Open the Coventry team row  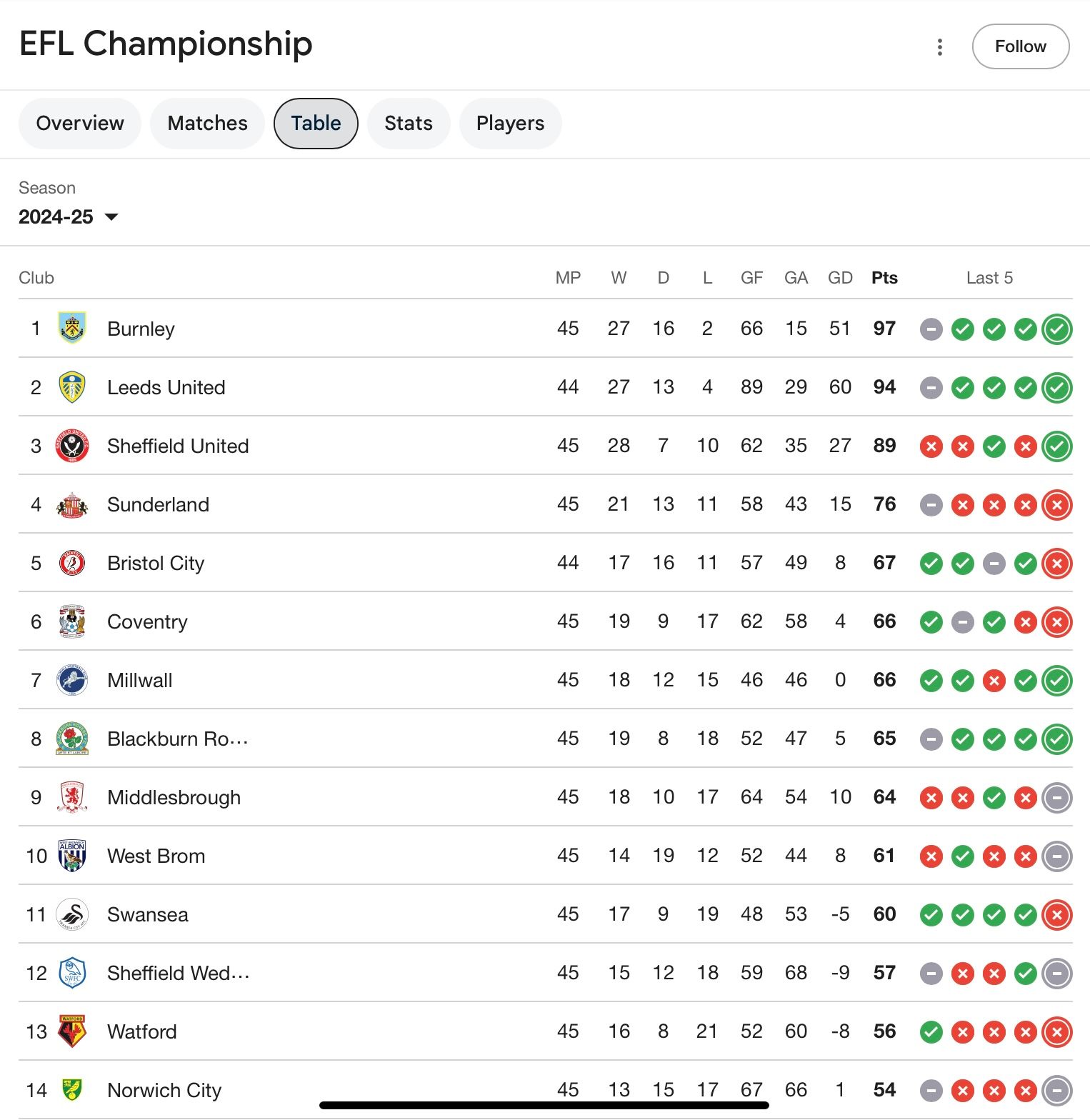pyautogui.click(x=545, y=621)
